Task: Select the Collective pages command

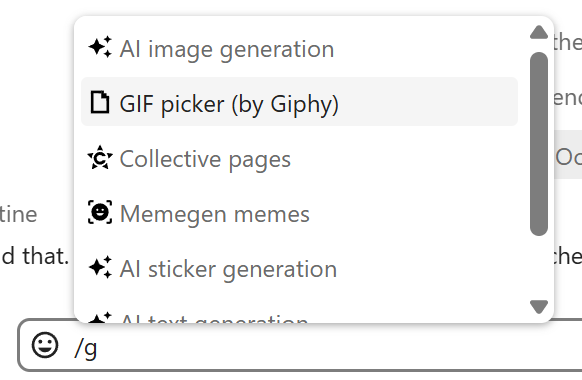Action: tap(299, 157)
